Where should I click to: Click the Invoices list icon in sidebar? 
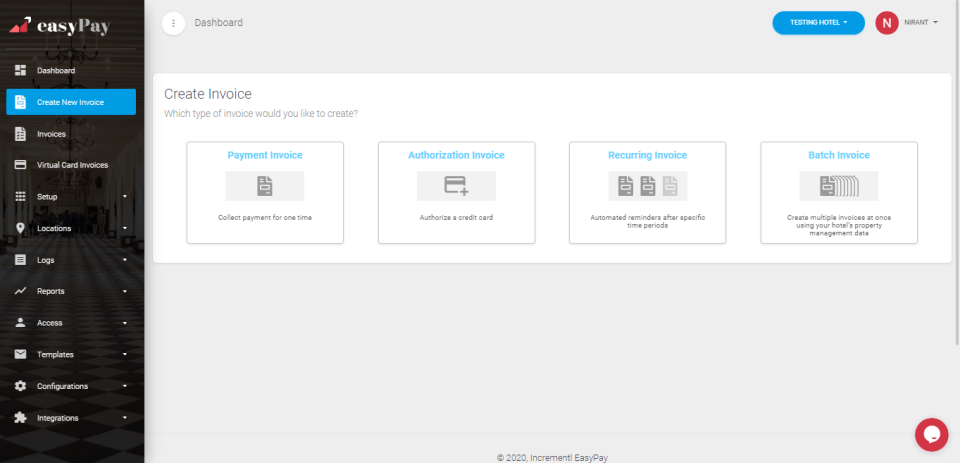[20, 134]
